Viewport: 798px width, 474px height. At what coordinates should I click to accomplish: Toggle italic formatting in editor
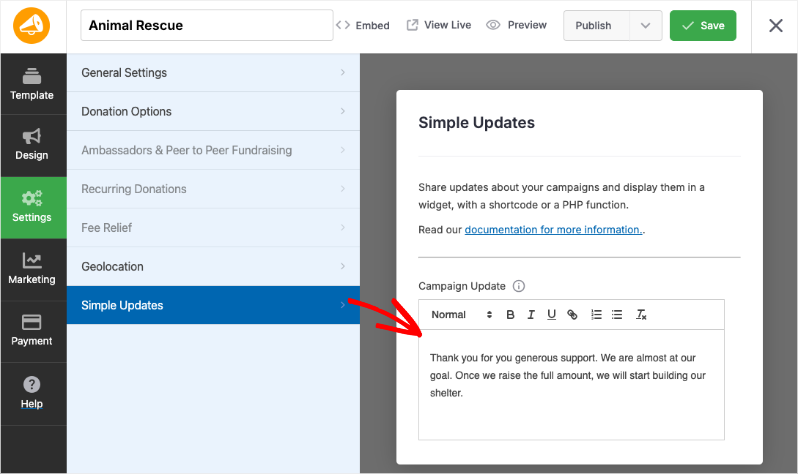pyautogui.click(x=531, y=315)
